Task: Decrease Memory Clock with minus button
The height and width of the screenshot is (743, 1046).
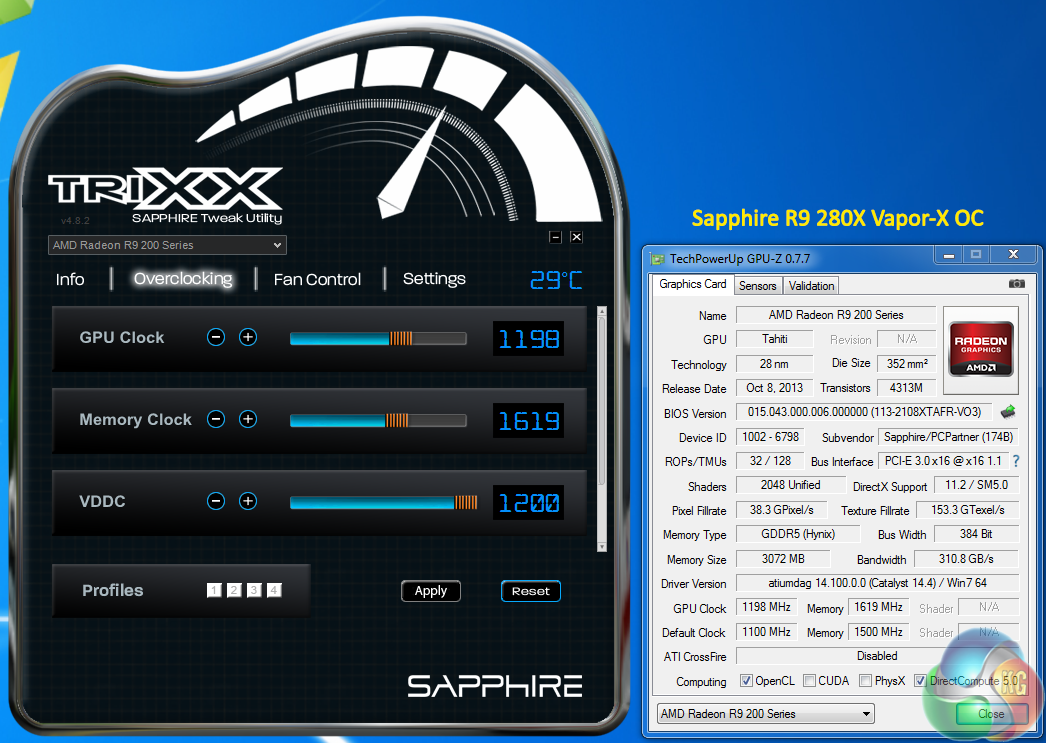Action: tap(215, 420)
